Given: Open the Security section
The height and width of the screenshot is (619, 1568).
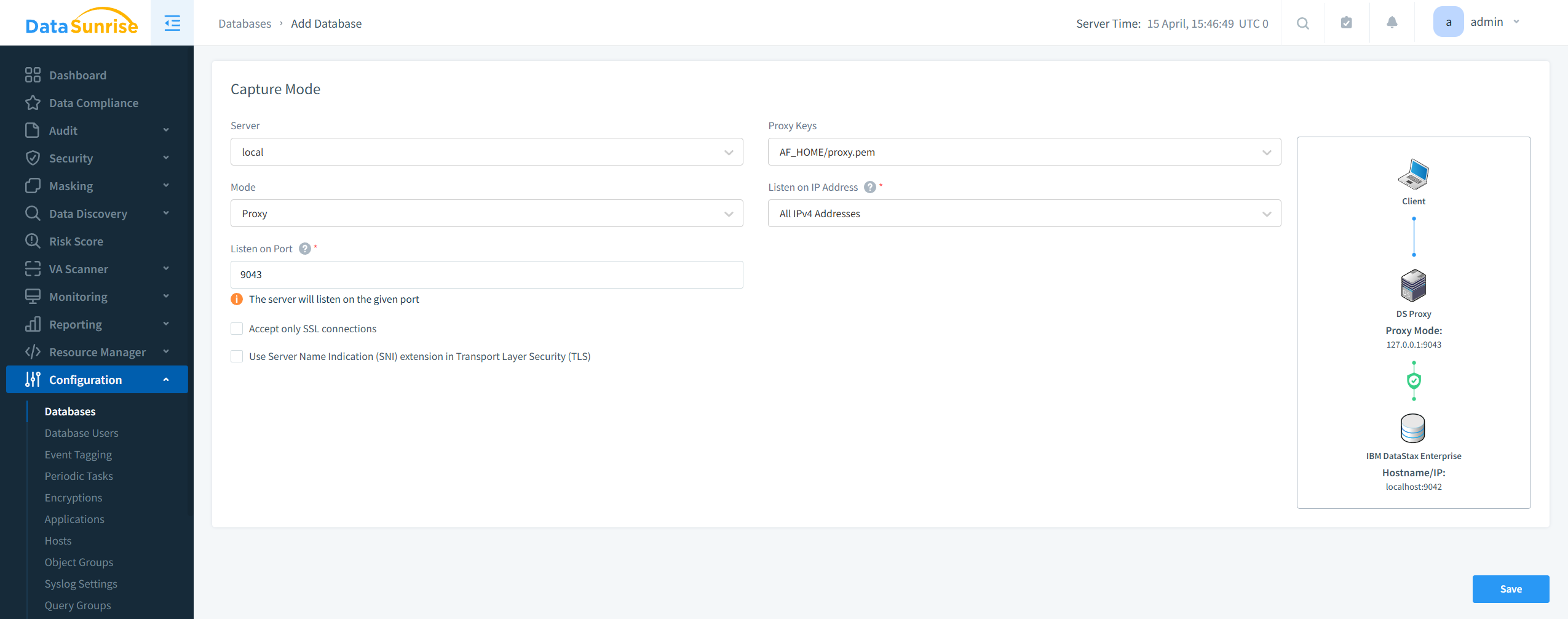Looking at the screenshot, I should (x=72, y=158).
